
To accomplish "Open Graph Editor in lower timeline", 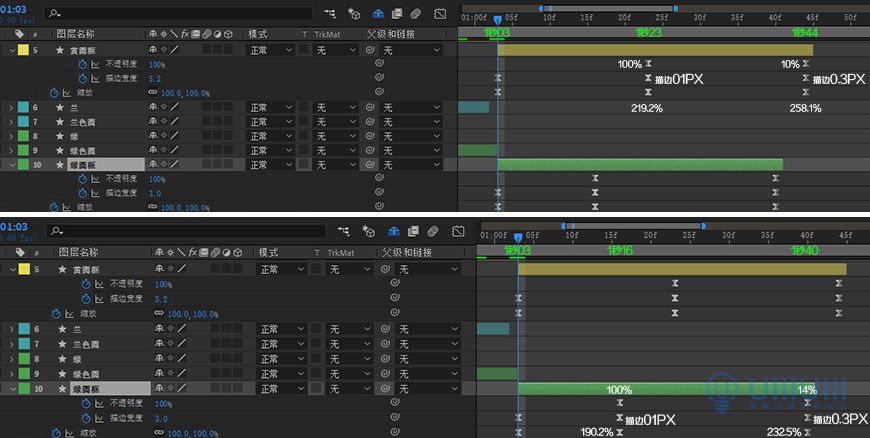I will [458, 231].
